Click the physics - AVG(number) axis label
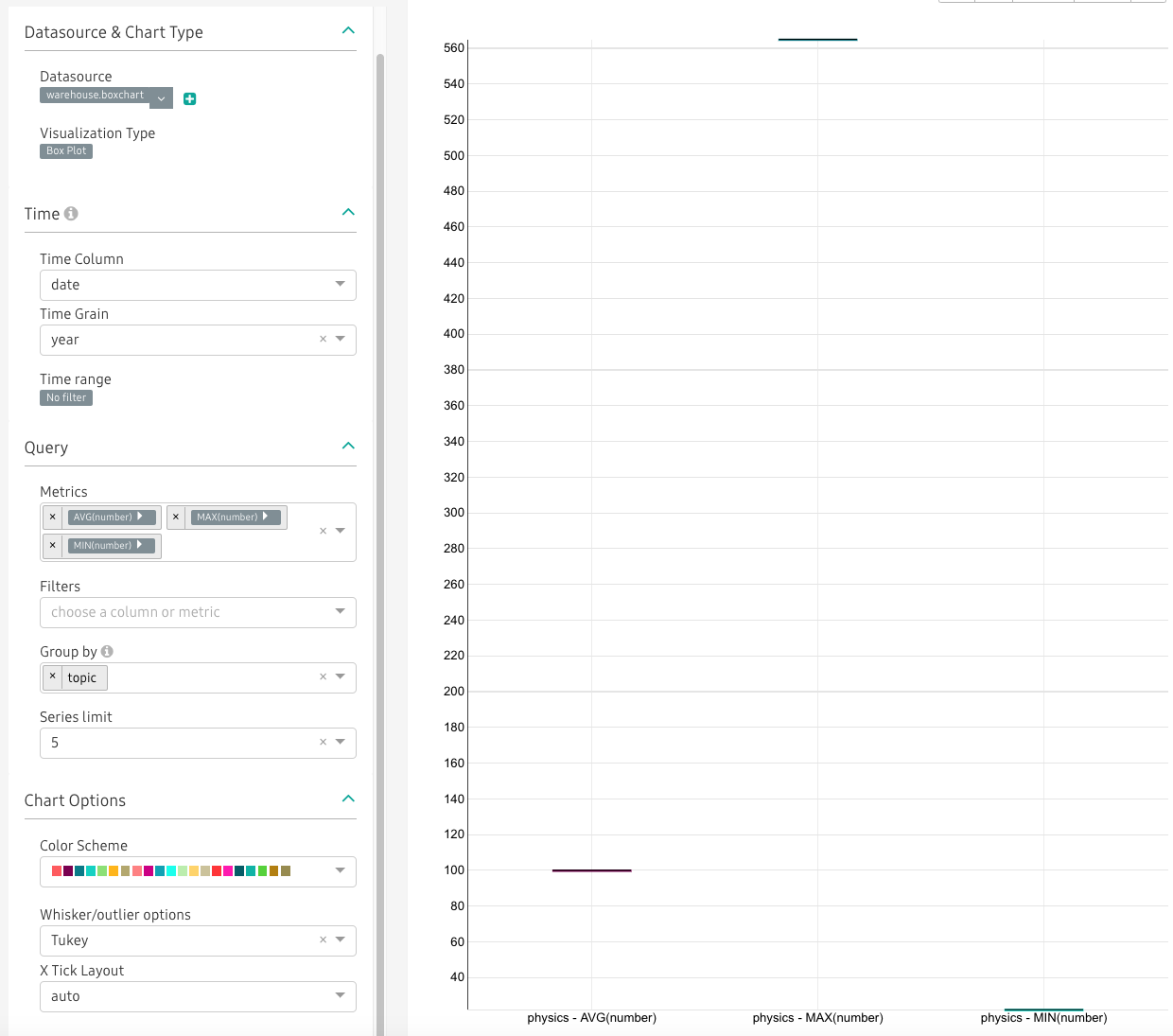 click(592, 1018)
